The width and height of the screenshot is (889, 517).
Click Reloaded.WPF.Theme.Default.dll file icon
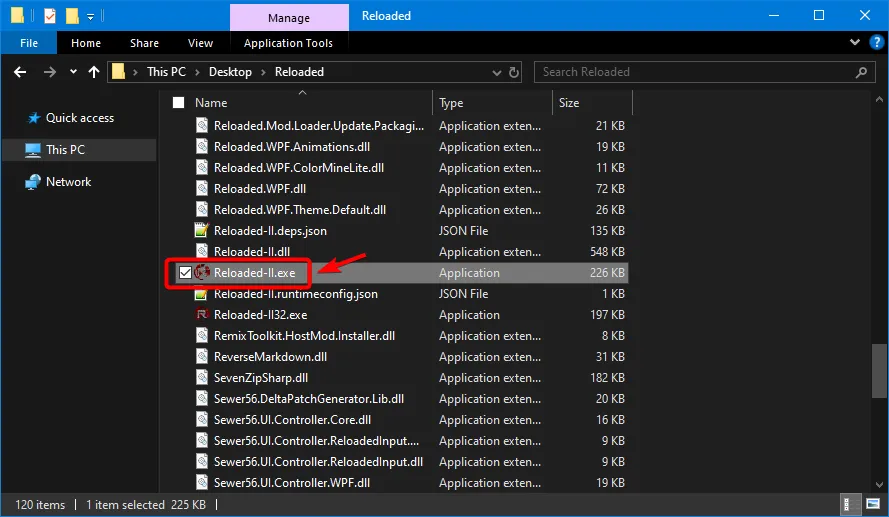tap(202, 210)
